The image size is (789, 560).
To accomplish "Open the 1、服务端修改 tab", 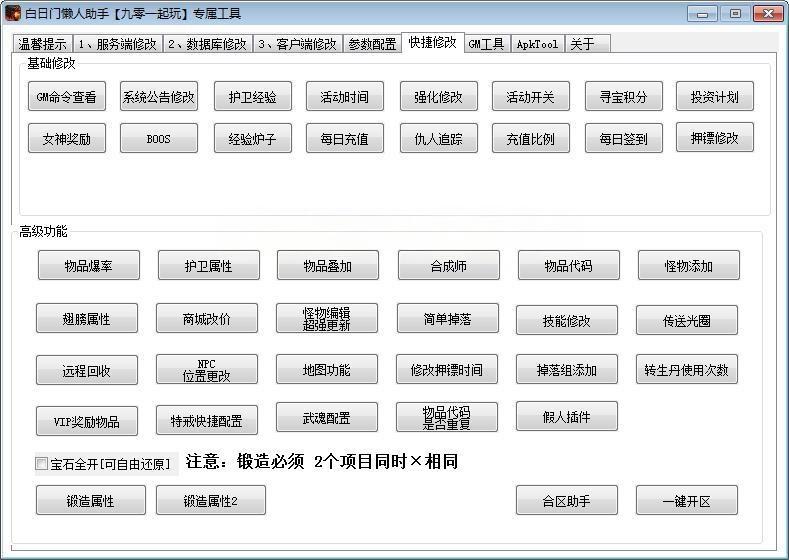I will 117,45.
